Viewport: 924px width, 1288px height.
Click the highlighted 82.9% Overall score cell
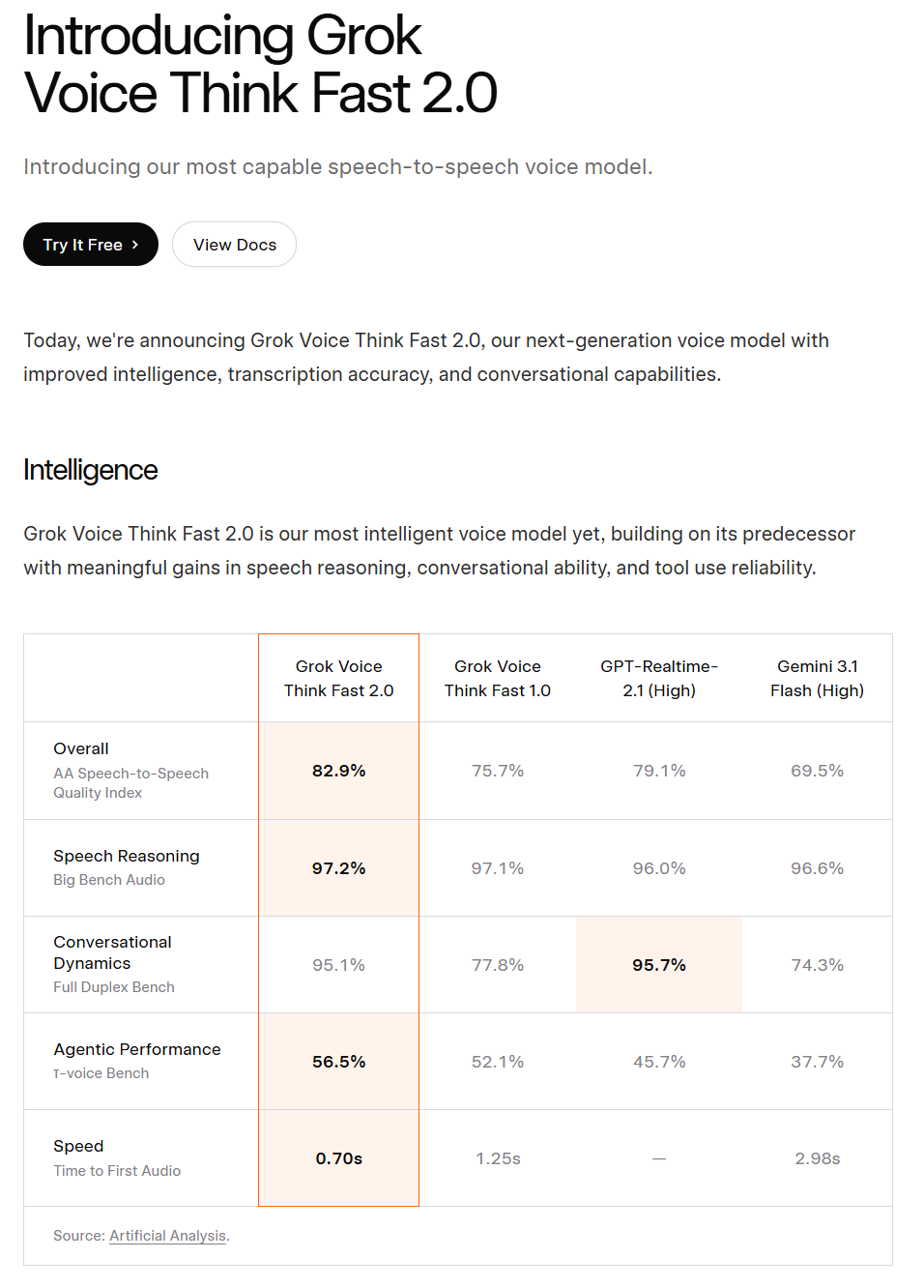(x=339, y=771)
